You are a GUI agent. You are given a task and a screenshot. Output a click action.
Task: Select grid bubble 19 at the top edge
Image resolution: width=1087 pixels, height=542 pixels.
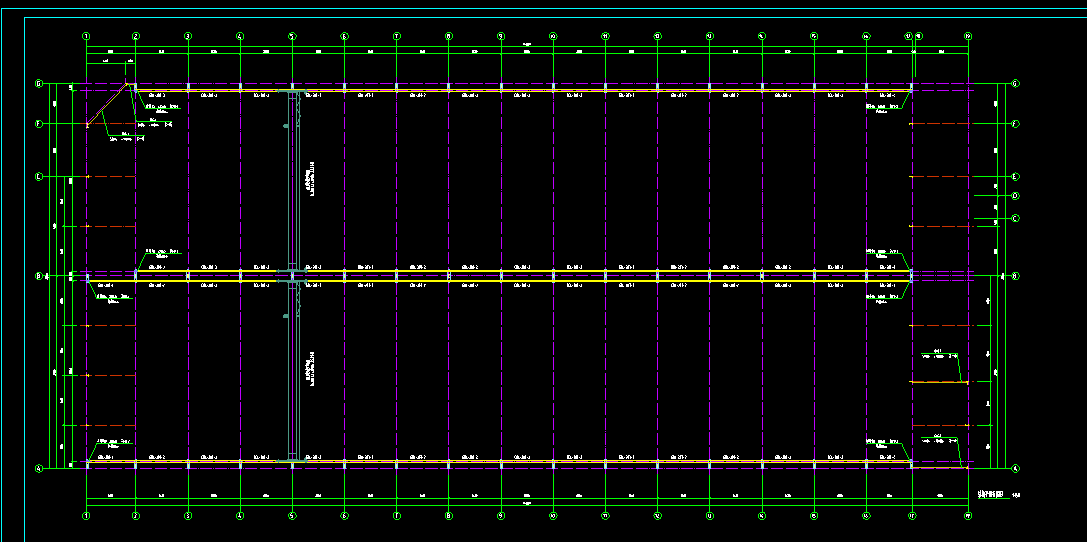[x=967, y=36]
